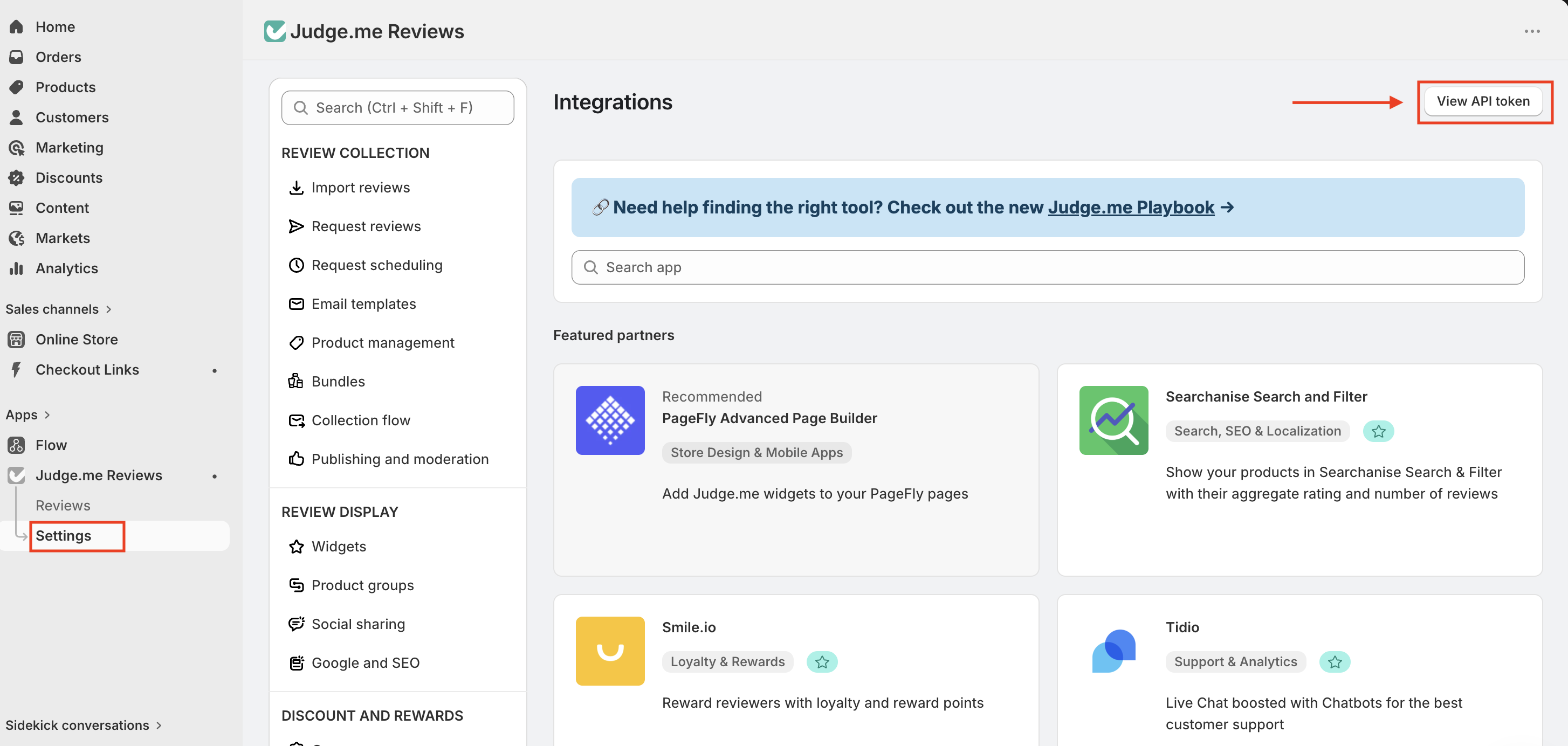Click the View API token button

(x=1483, y=101)
